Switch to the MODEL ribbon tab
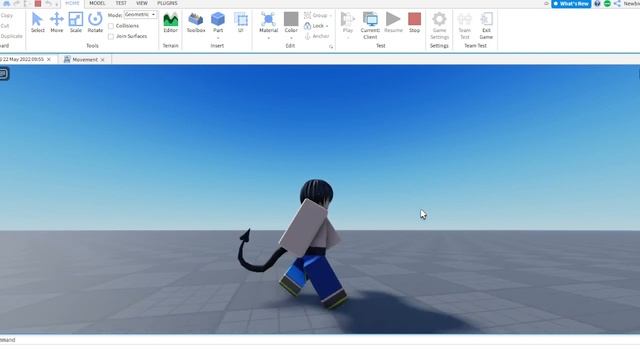The image size is (640, 360). click(97, 3)
